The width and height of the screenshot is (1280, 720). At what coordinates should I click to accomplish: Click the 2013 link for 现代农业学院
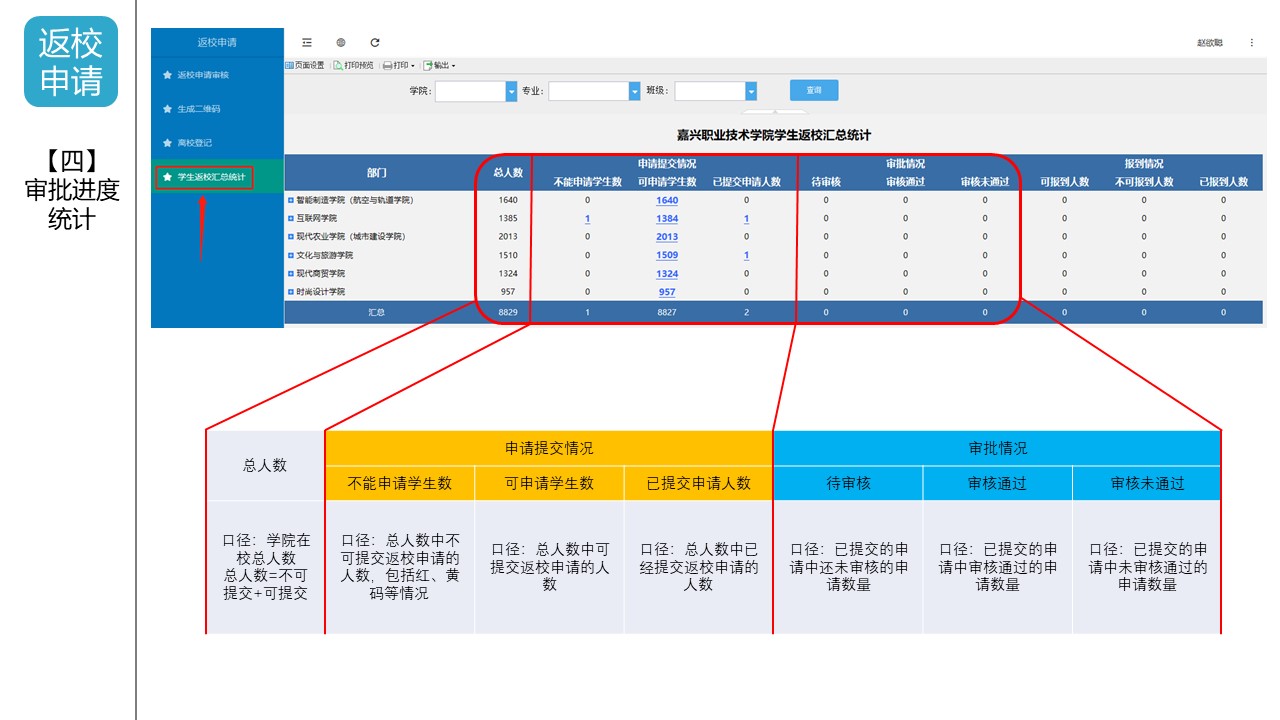667,237
